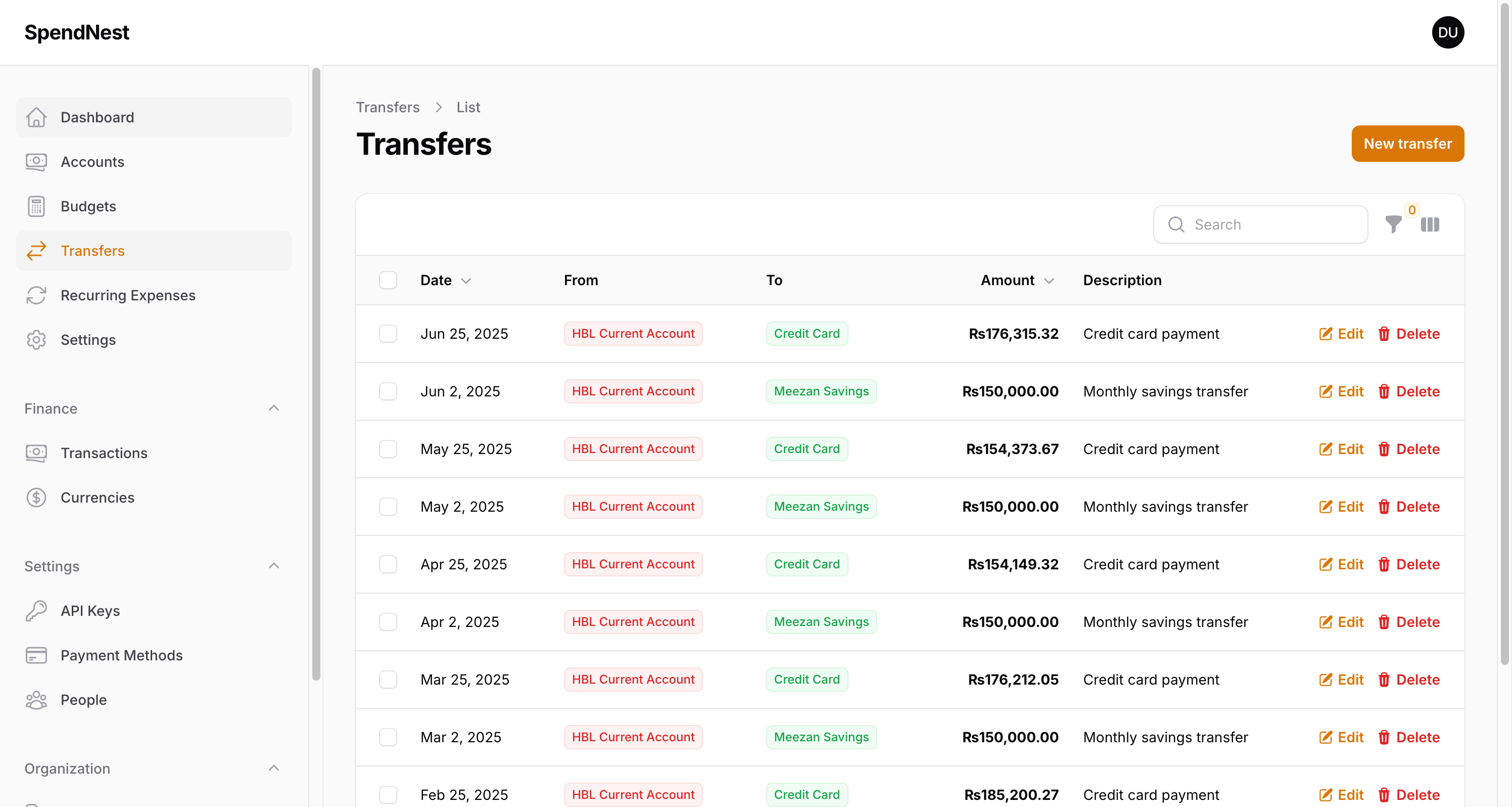The width and height of the screenshot is (1512, 807).
Task: Click the Currencies dollar icon
Action: point(36,498)
